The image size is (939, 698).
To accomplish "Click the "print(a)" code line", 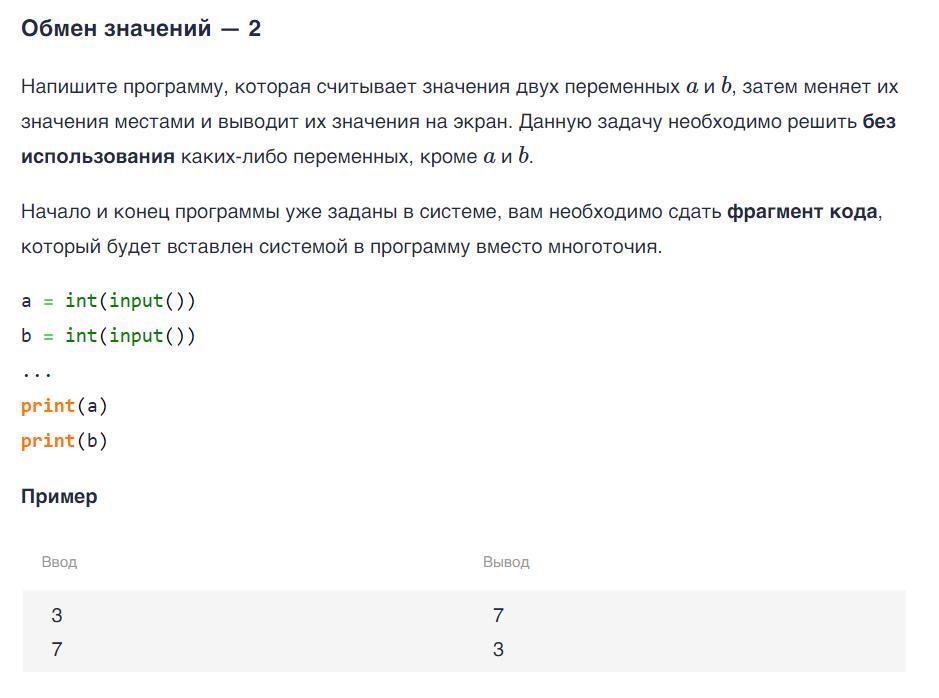I will coord(64,406).
